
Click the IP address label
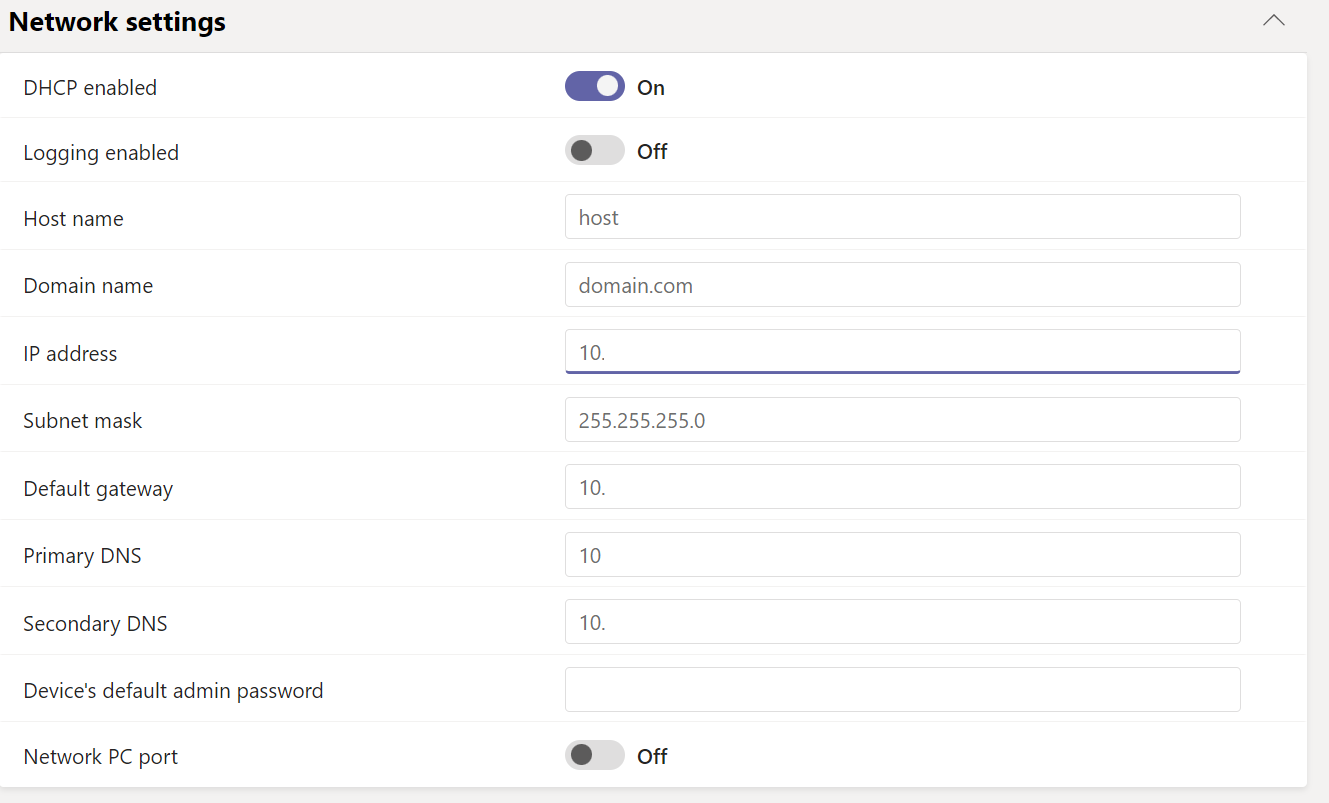[x=70, y=354]
